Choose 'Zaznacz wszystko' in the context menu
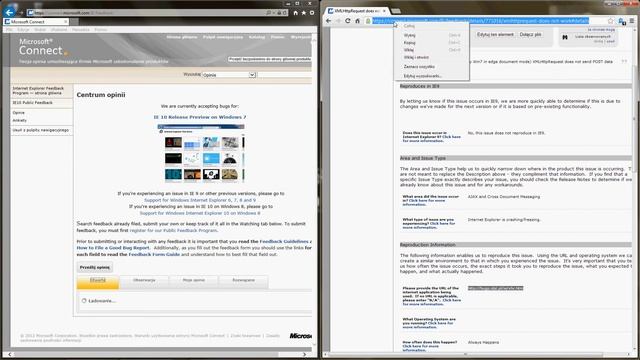 point(431,67)
